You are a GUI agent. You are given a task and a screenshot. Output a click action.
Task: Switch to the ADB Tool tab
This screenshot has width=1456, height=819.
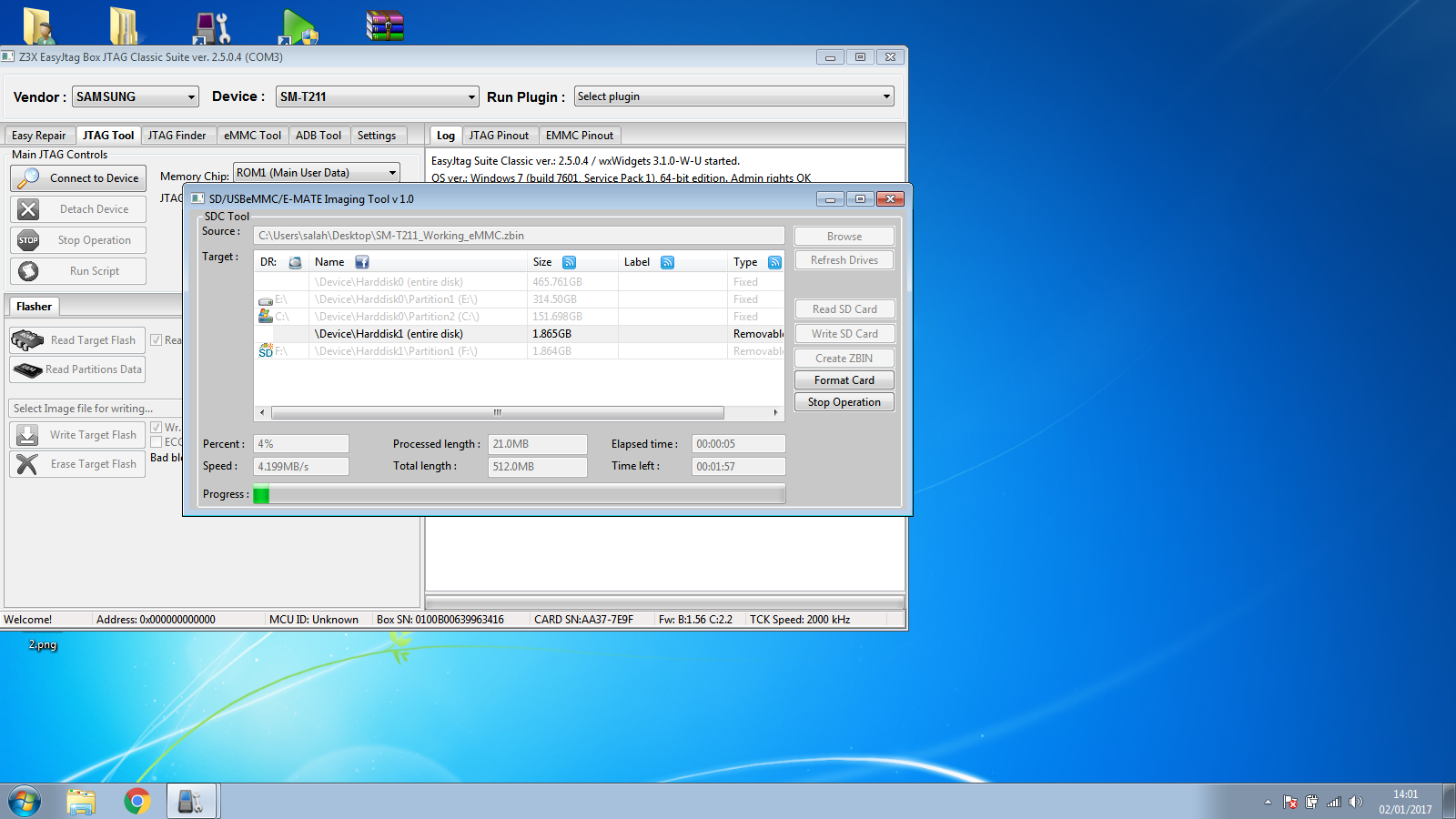(318, 136)
